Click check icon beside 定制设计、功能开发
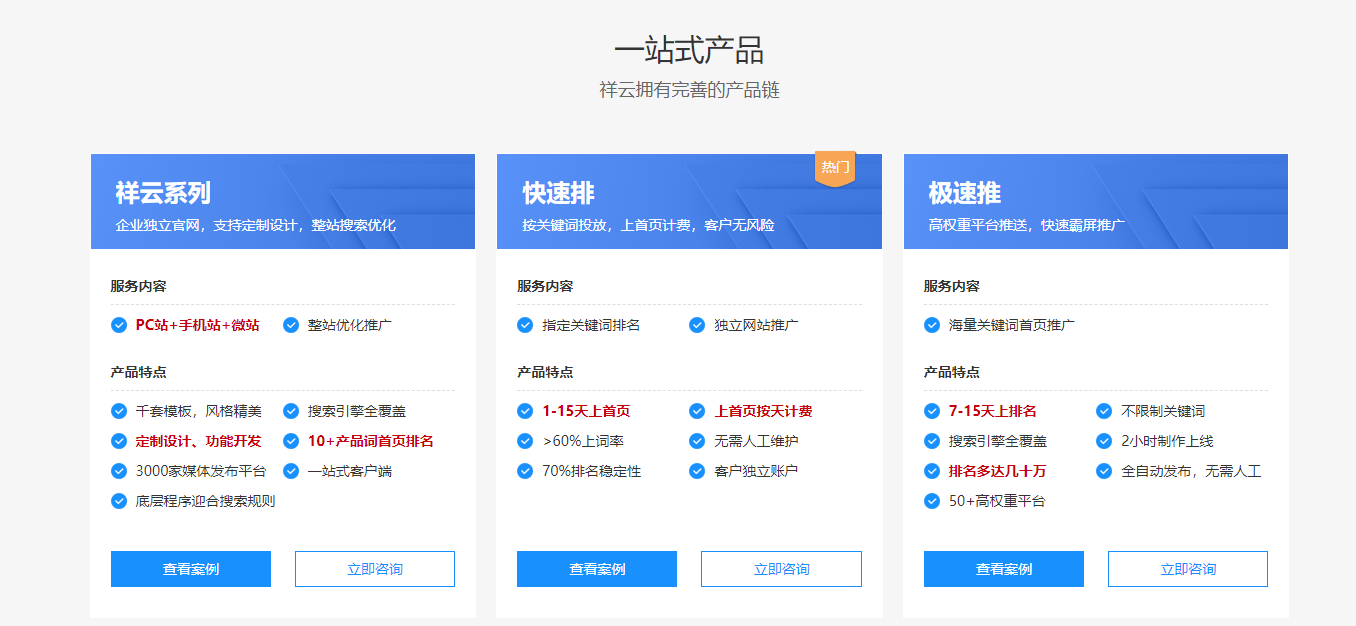The height and width of the screenshot is (626, 1356). [119, 441]
